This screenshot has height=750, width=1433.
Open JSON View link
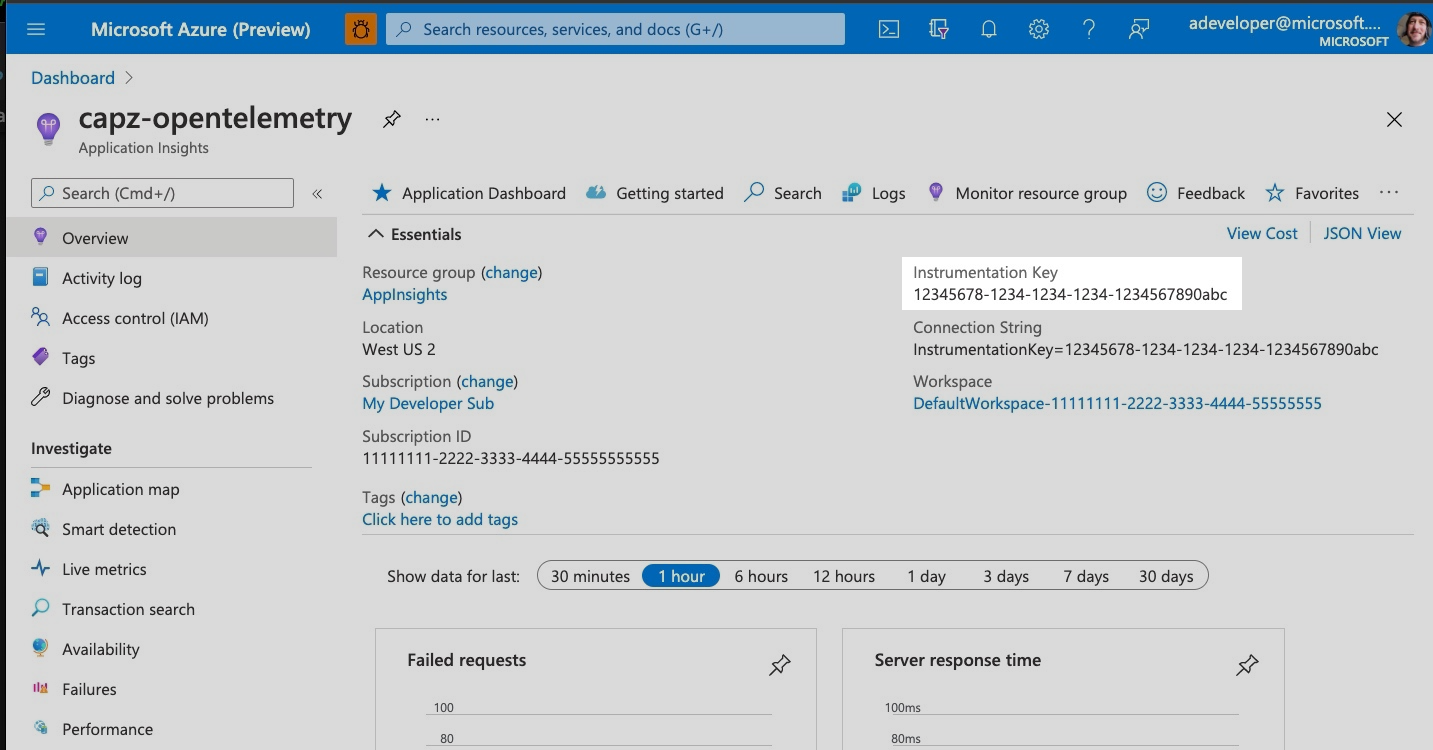click(x=1362, y=233)
